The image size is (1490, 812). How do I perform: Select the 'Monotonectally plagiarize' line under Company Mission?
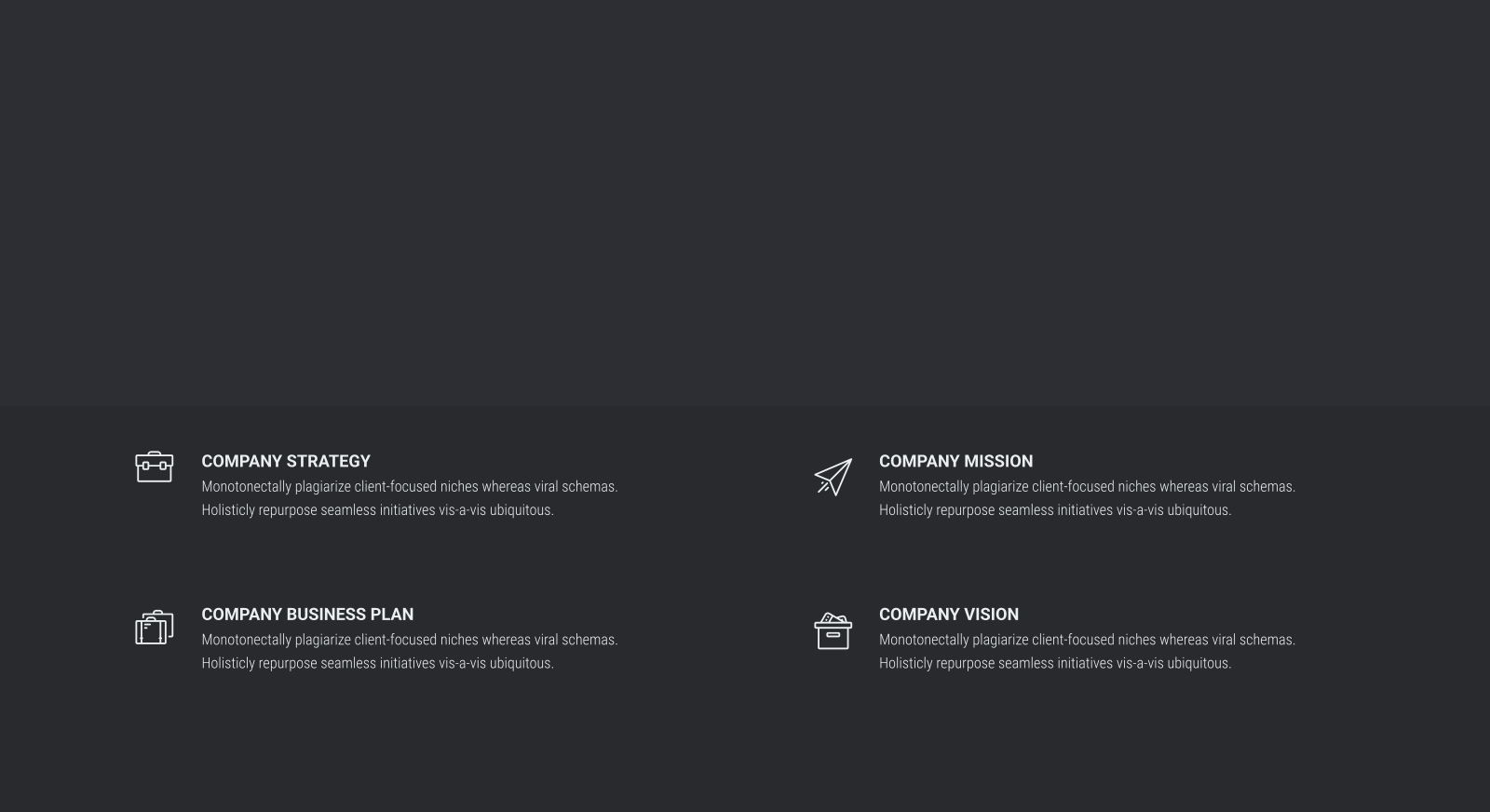pyautogui.click(x=1087, y=487)
